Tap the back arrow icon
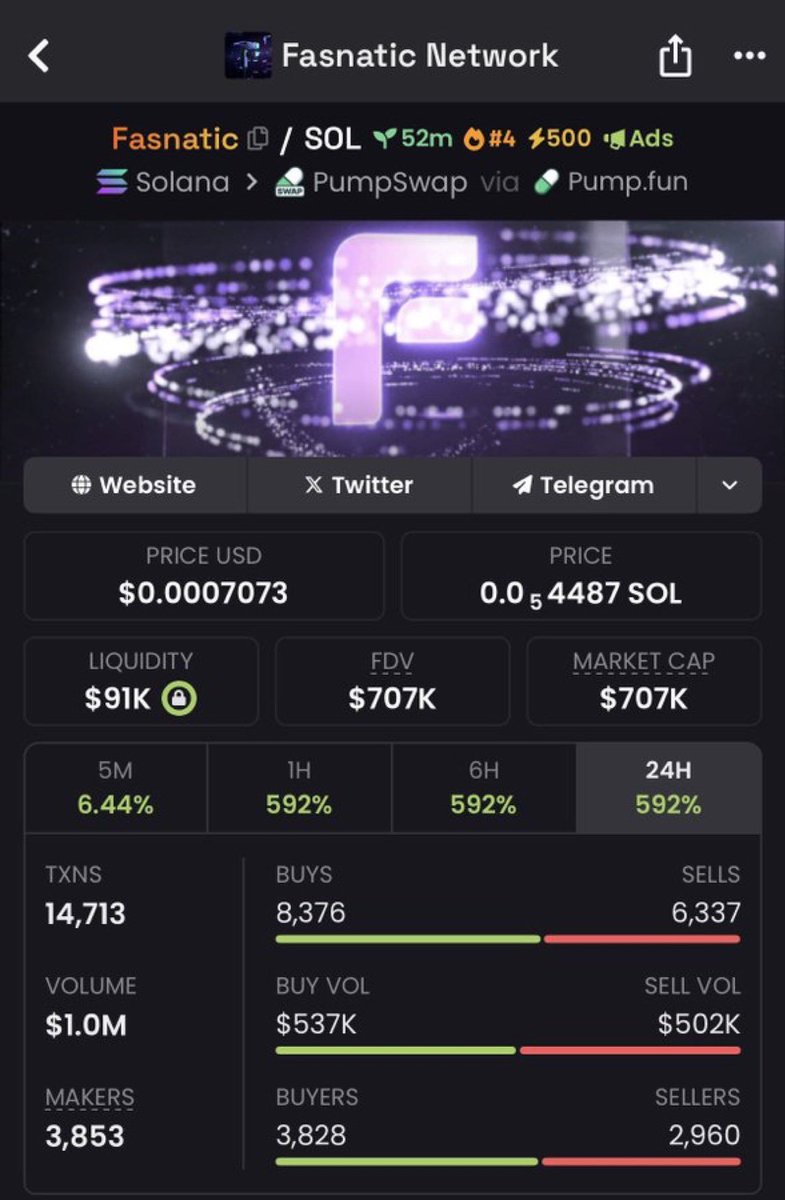Viewport: 785px width, 1200px height. pos(39,56)
